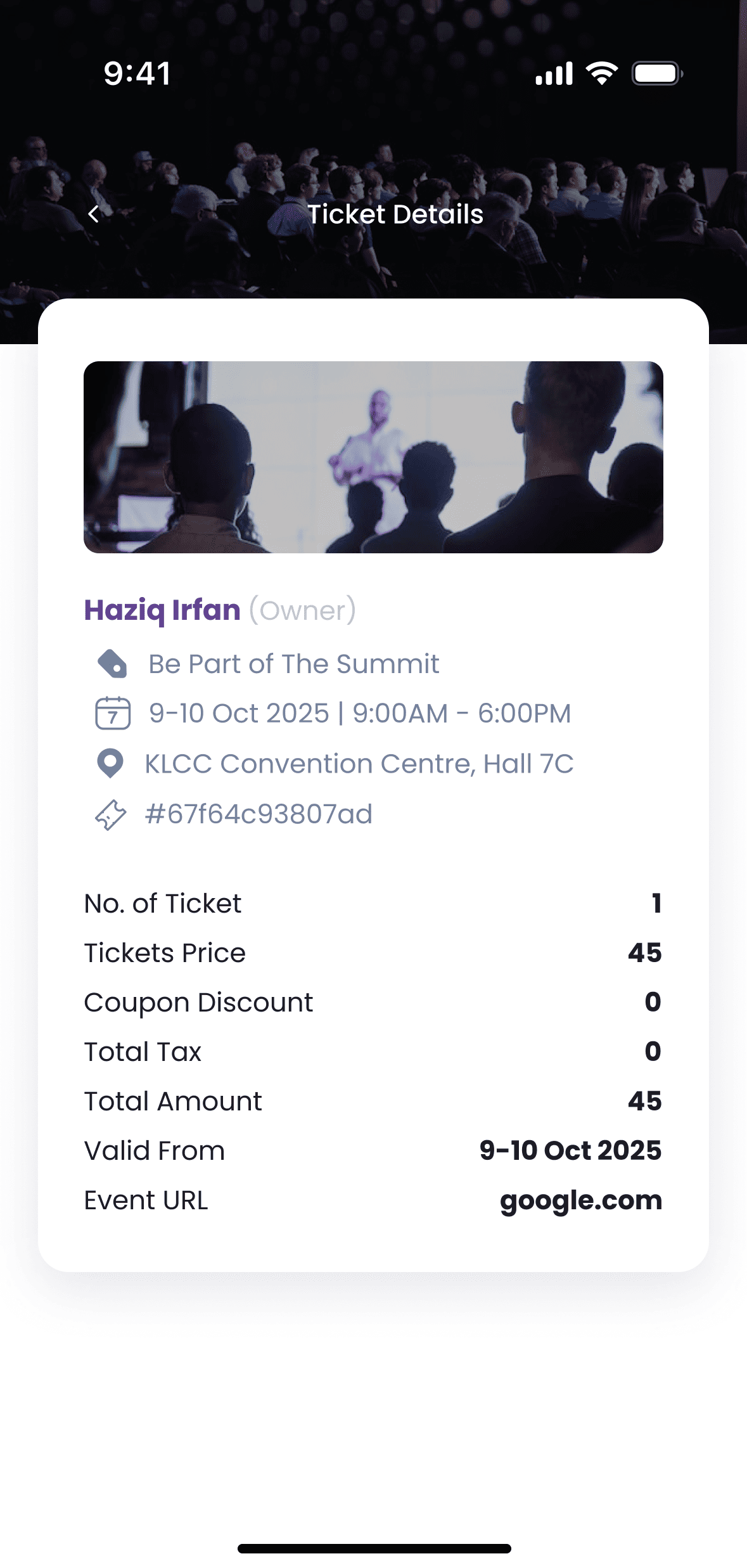Tap the 9:41 status bar clock
This screenshot has width=747, height=1568.
pyautogui.click(x=137, y=74)
